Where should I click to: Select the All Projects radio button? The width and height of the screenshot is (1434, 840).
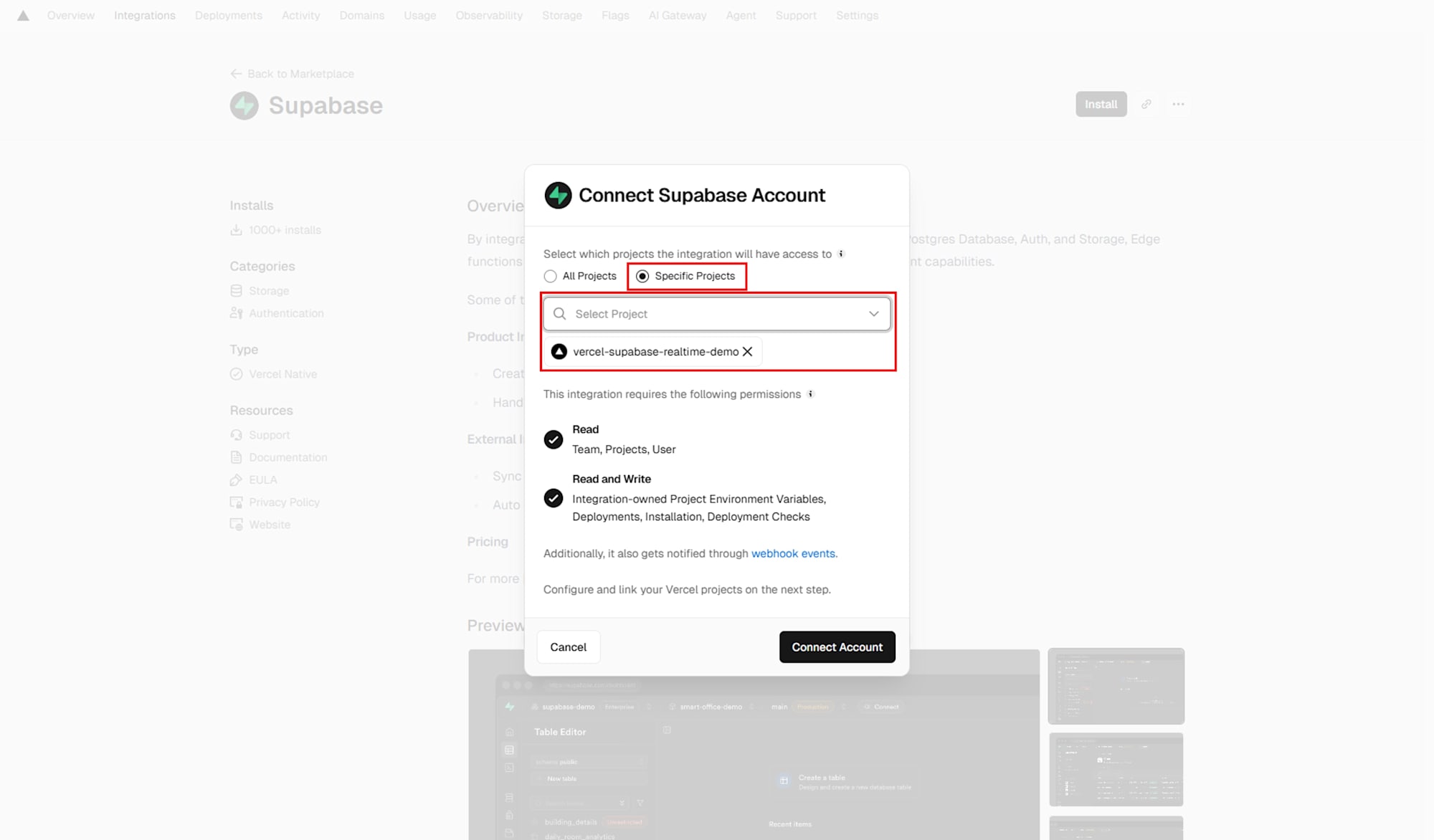tap(551, 276)
